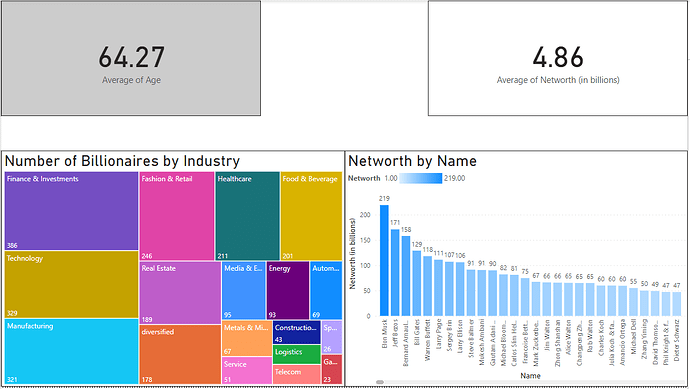Image resolution: width=690 pixels, height=389 pixels.
Task: Select the Average of Networth card
Action: pyautogui.click(x=558, y=58)
